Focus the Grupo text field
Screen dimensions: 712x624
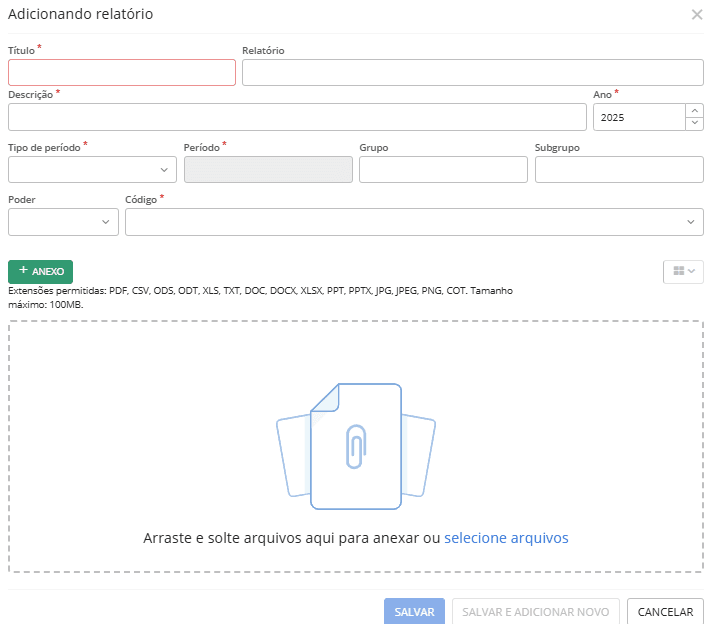coord(443,170)
